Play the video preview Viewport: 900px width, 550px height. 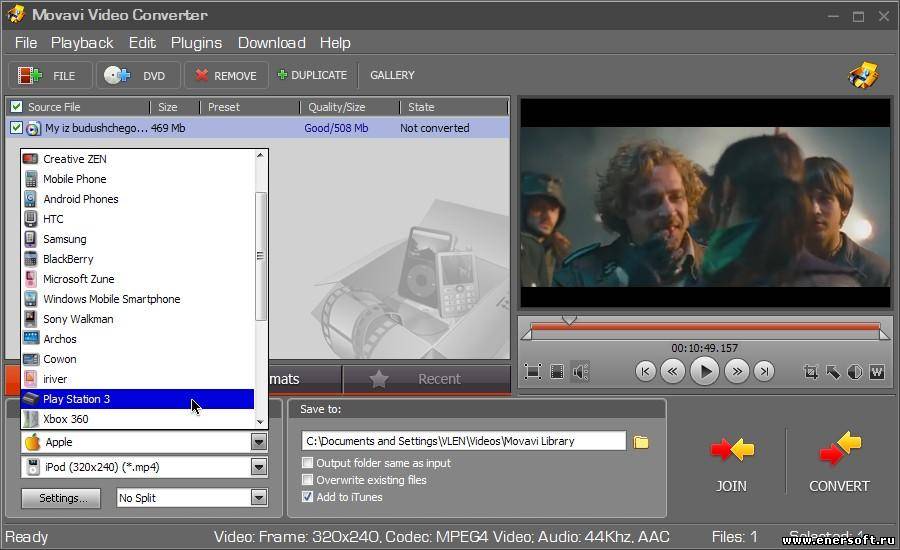click(705, 371)
